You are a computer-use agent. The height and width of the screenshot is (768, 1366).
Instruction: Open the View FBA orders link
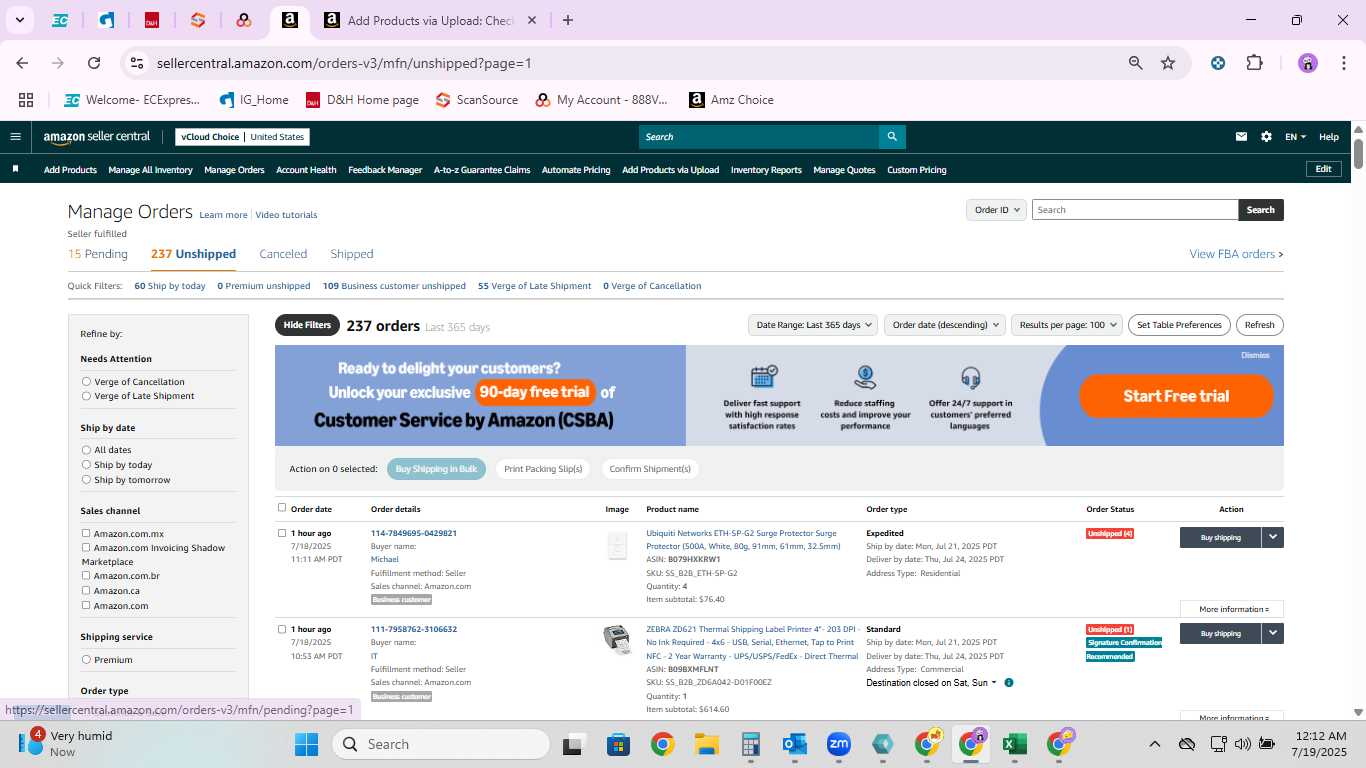(1236, 254)
